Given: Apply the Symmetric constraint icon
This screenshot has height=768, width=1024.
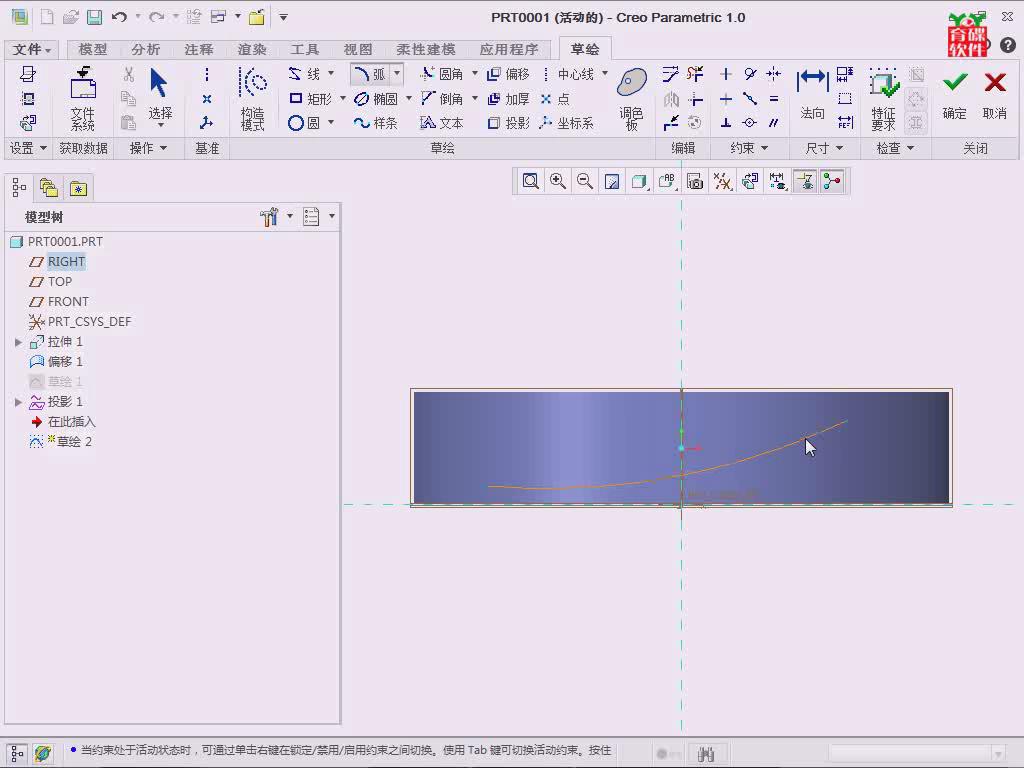Looking at the screenshot, I should tap(773, 74).
